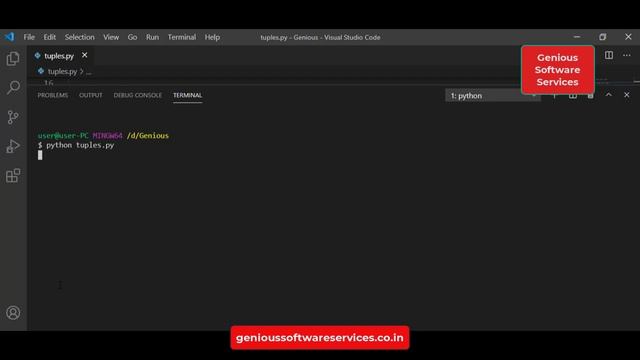Open the Run menu

tap(152, 37)
